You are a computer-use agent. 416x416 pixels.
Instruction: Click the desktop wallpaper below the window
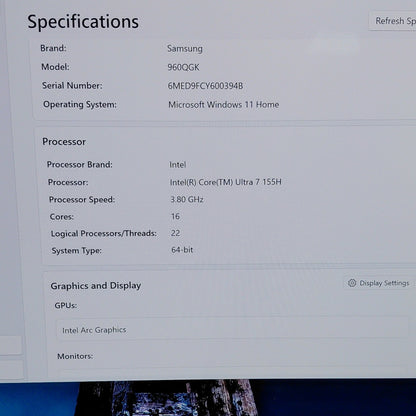pyautogui.click(x=208, y=398)
